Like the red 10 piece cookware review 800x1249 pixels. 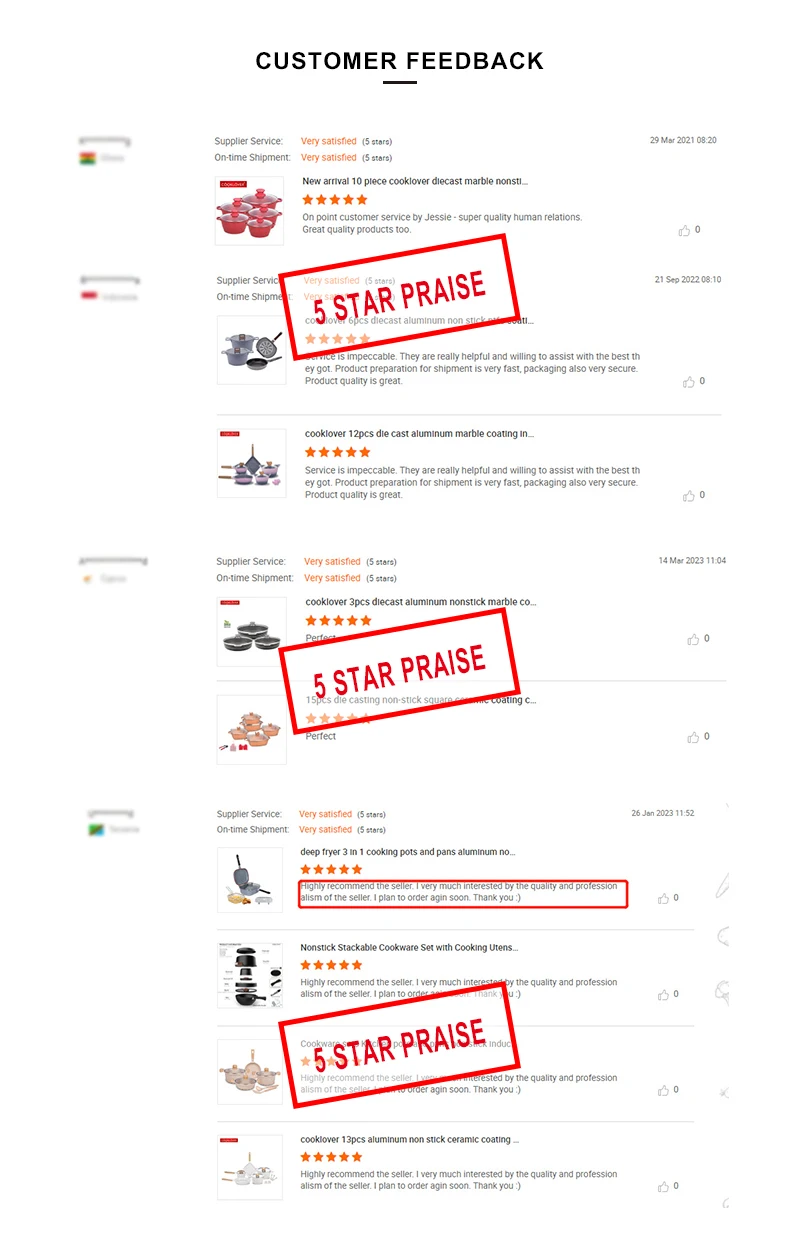click(x=684, y=230)
